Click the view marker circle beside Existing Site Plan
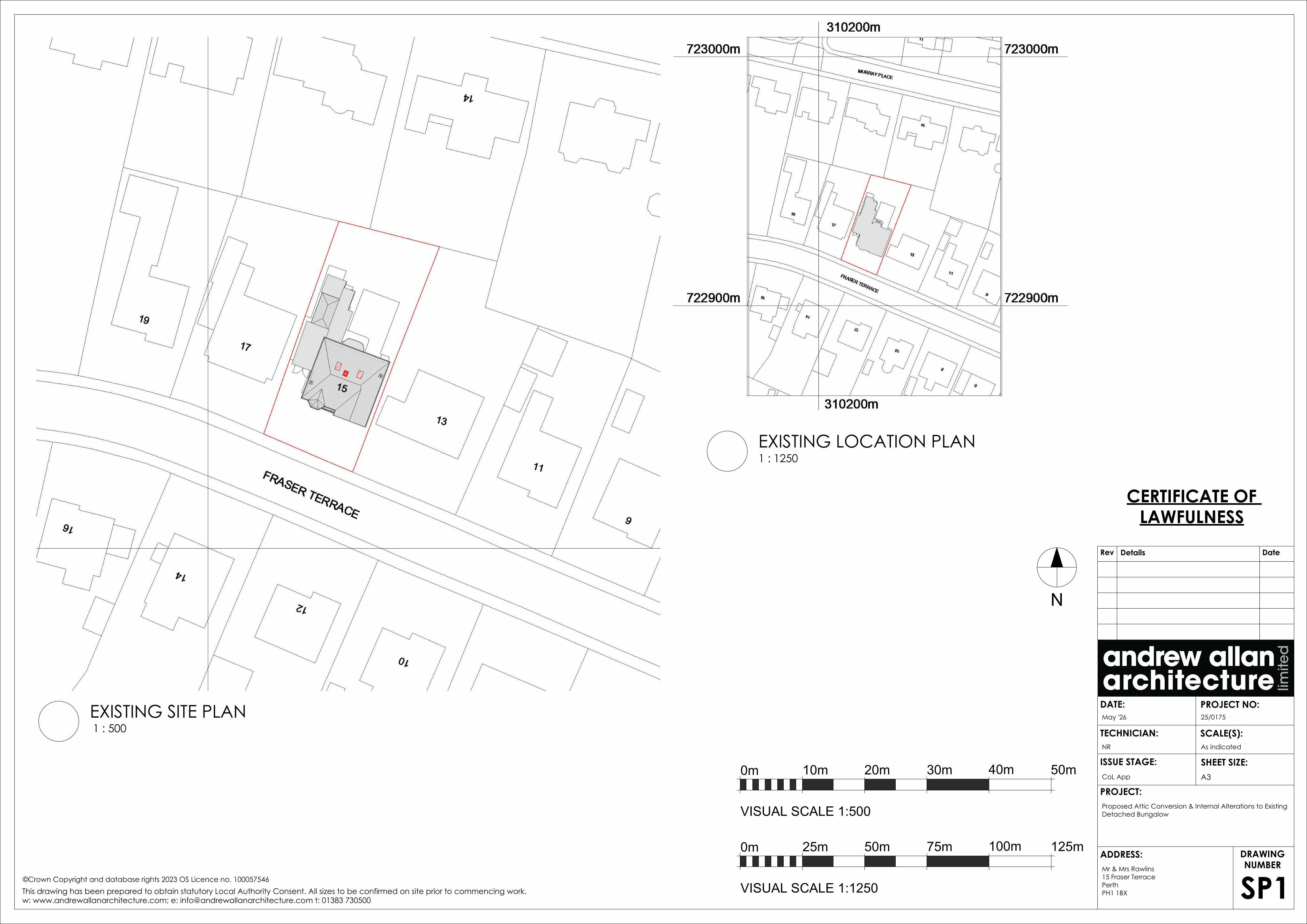Screen dimensions: 1307x924 coord(59,721)
